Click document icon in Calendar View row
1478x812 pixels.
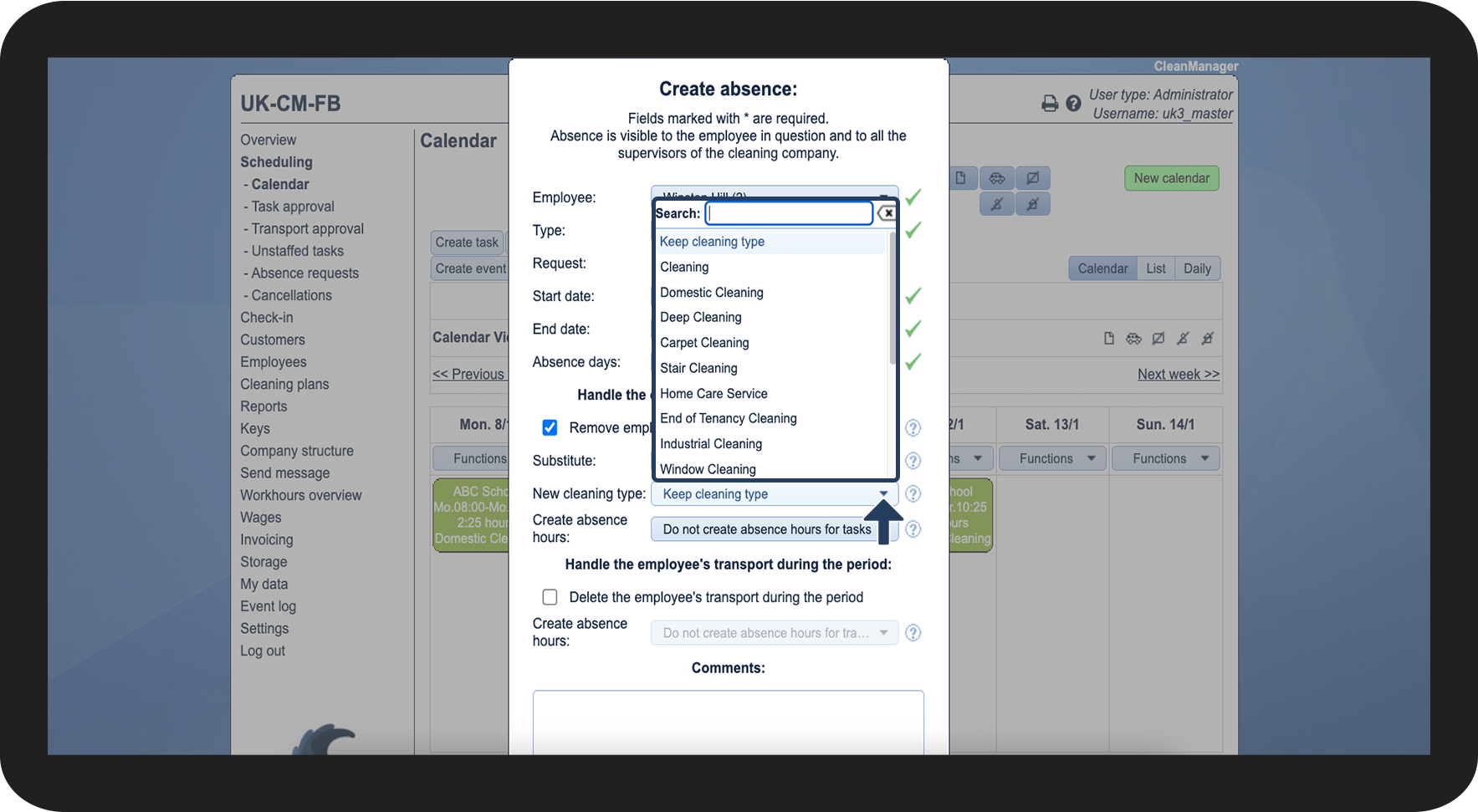pyautogui.click(x=1109, y=339)
